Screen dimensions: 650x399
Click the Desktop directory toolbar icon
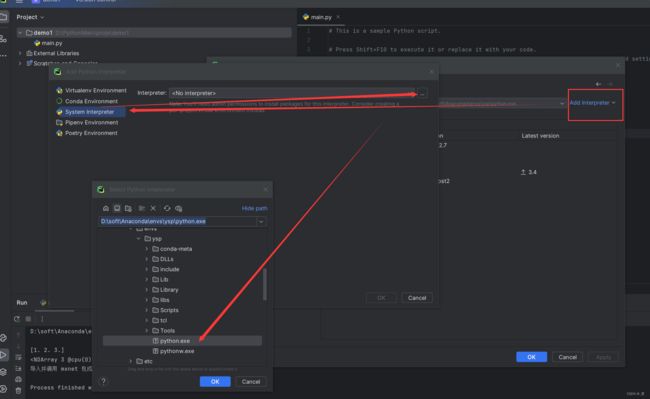tap(117, 208)
